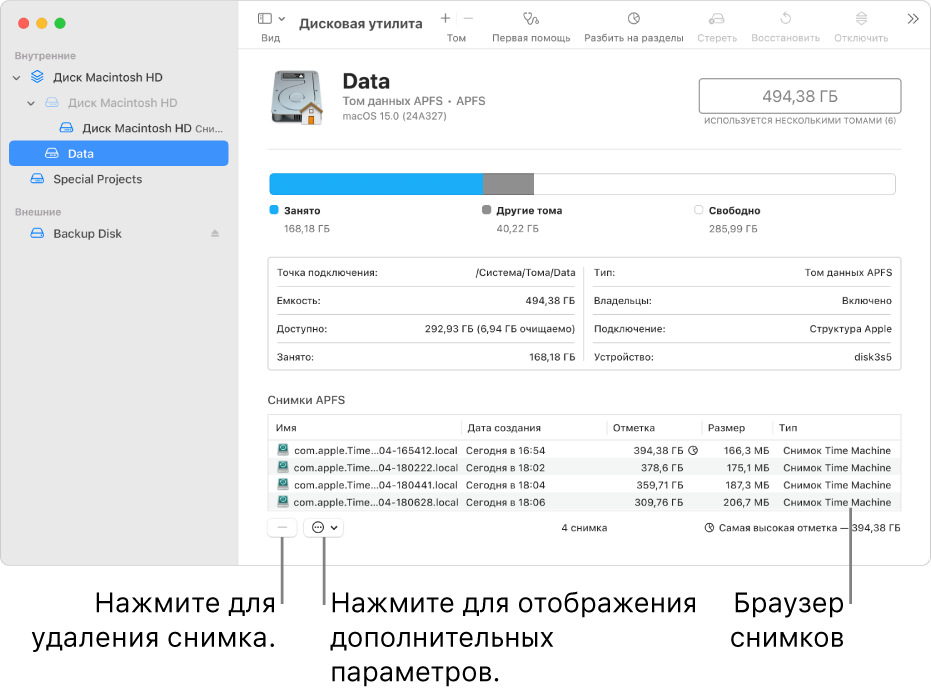Click the Erase (Стереть) toolbar icon

click(717, 19)
